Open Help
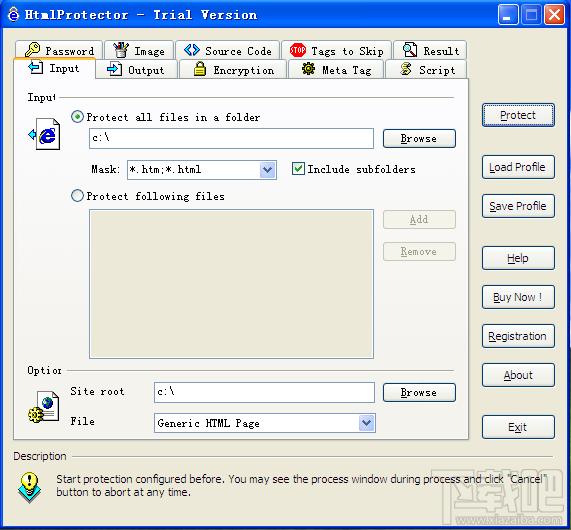The width and height of the screenshot is (571, 530). pos(518,258)
